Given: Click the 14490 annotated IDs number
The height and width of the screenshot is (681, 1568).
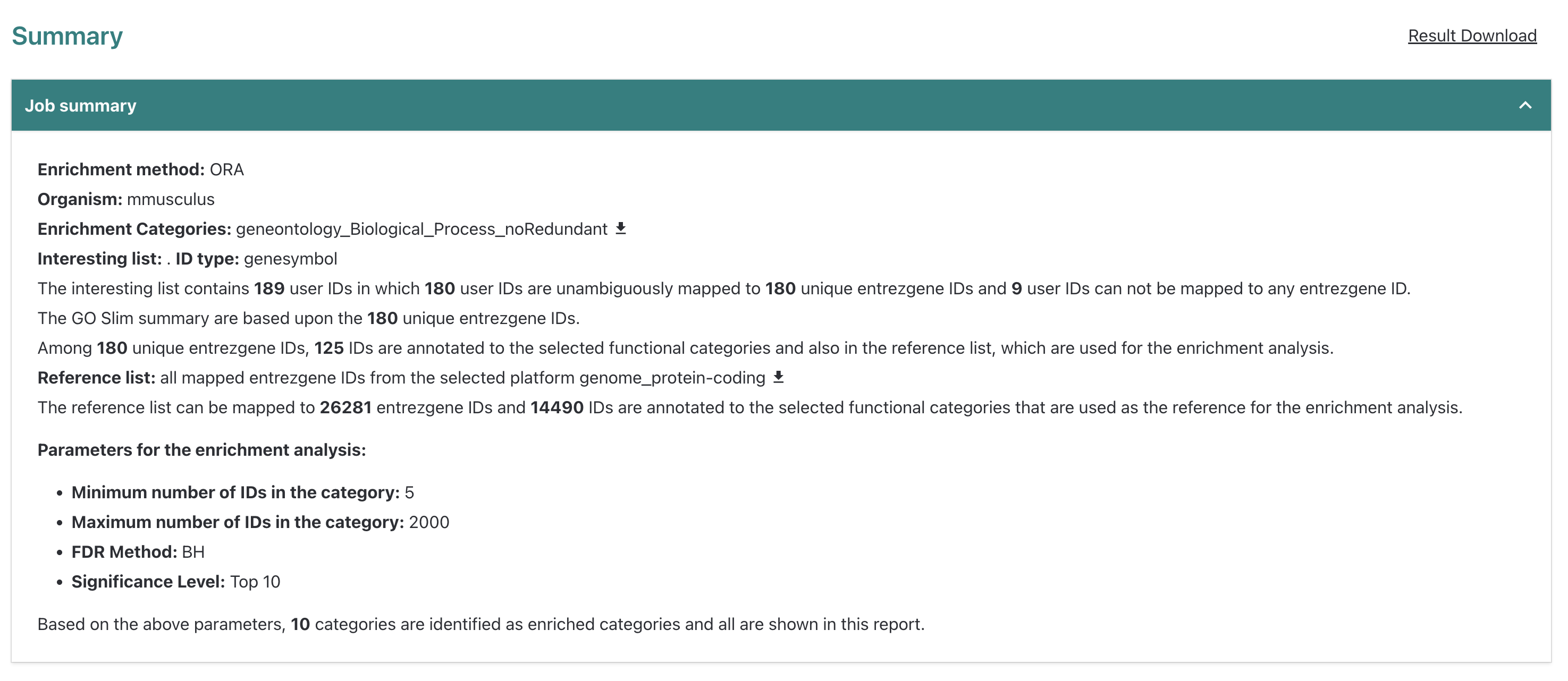Looking at the screenshot, I should 557,408.
